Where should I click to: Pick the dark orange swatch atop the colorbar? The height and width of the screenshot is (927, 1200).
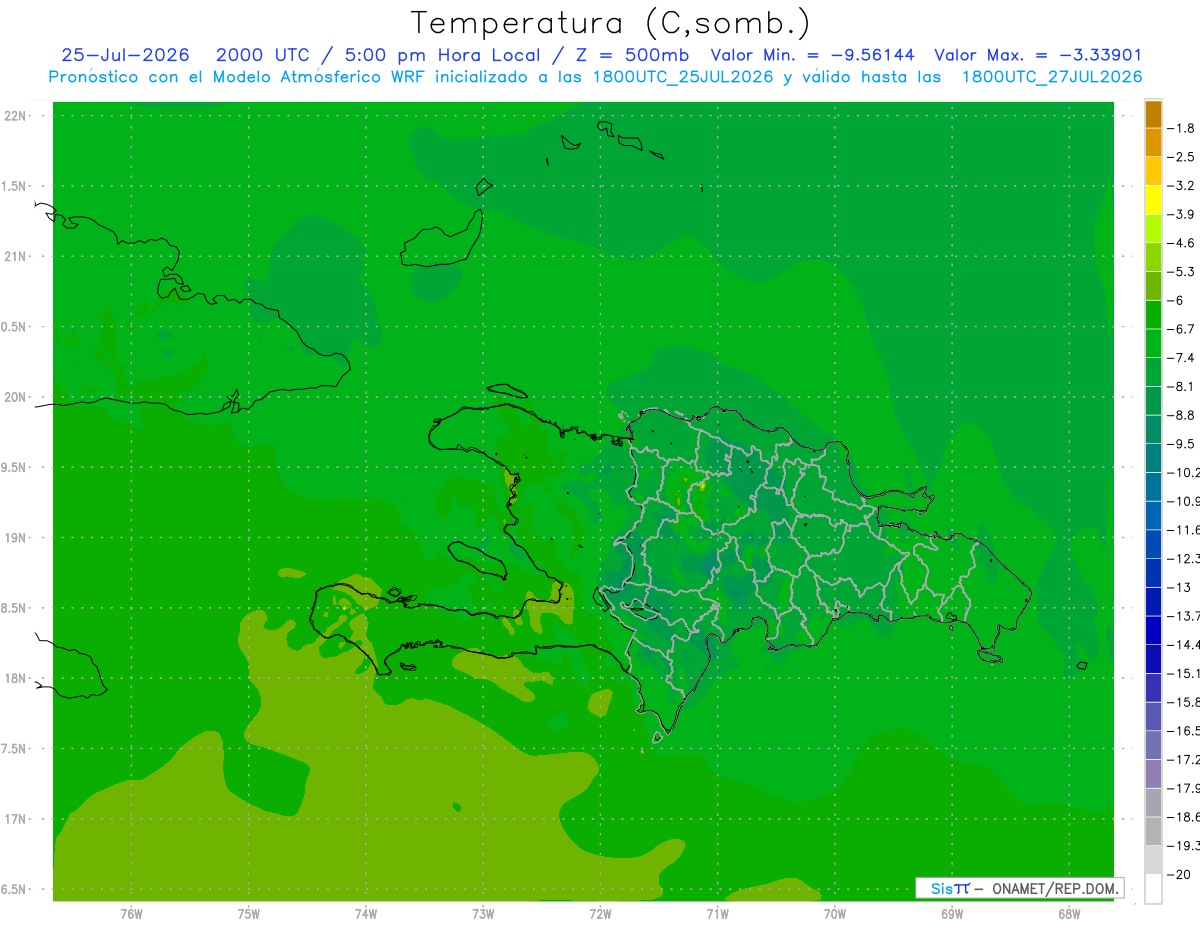click(1153, 114)
